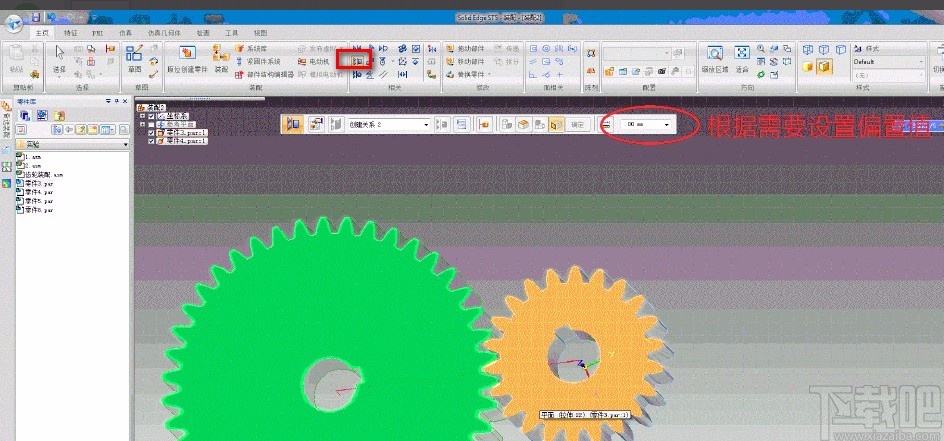Toggle auto-hide pin on 零件库 panel

(116, 101)
